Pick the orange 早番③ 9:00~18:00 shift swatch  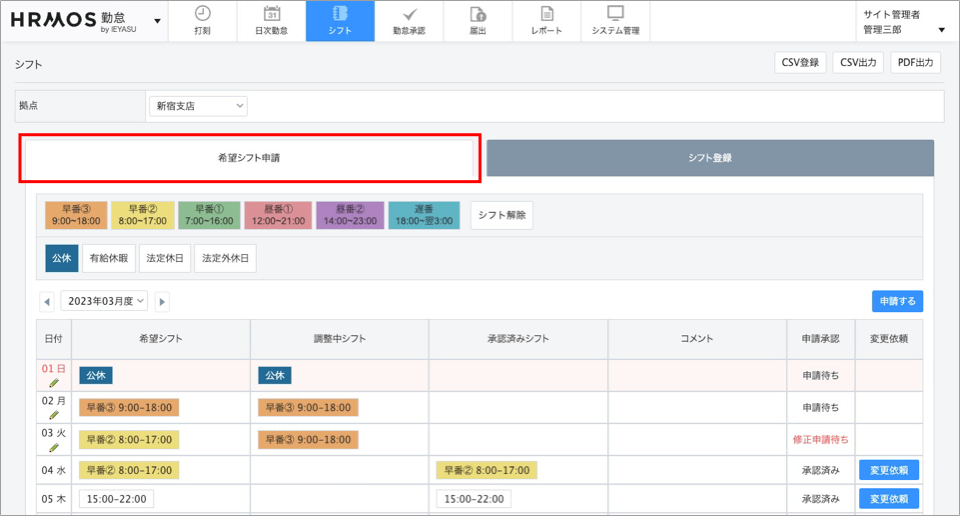[x=76, y=215]
